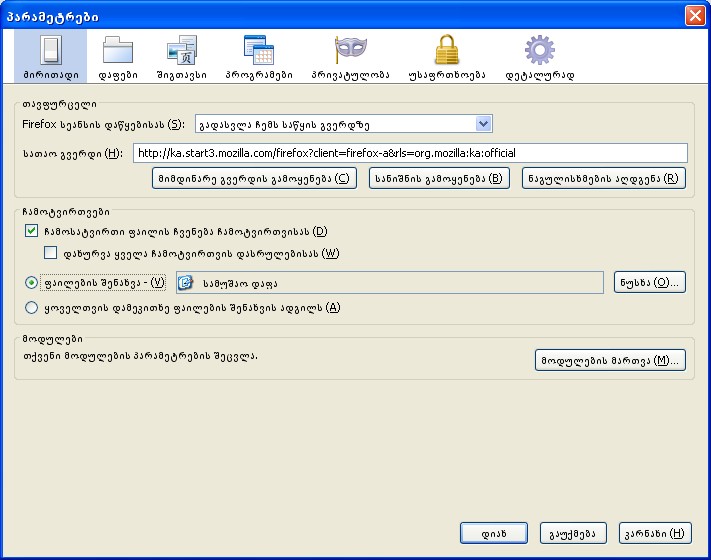Screen dimensions: 711x560
Task: Click Use Current Page (C) button
Action: 254,178
